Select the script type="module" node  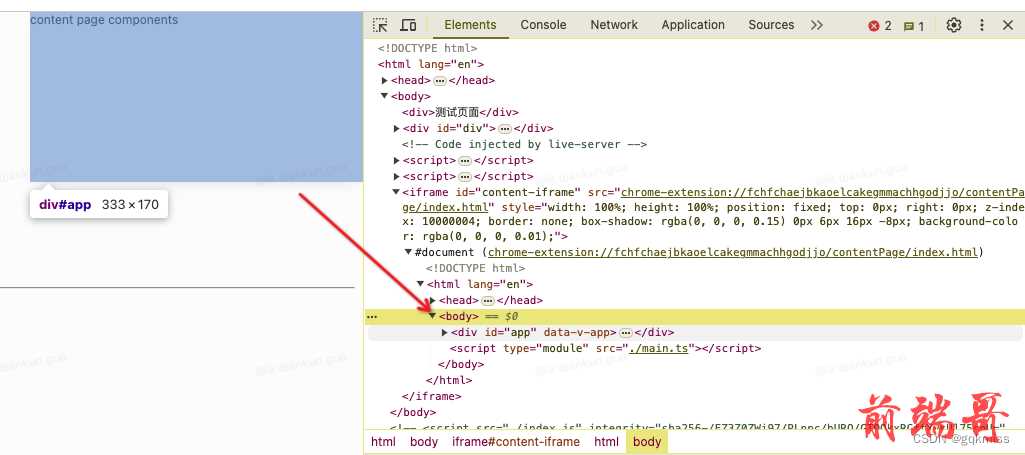tap(605, 348)
